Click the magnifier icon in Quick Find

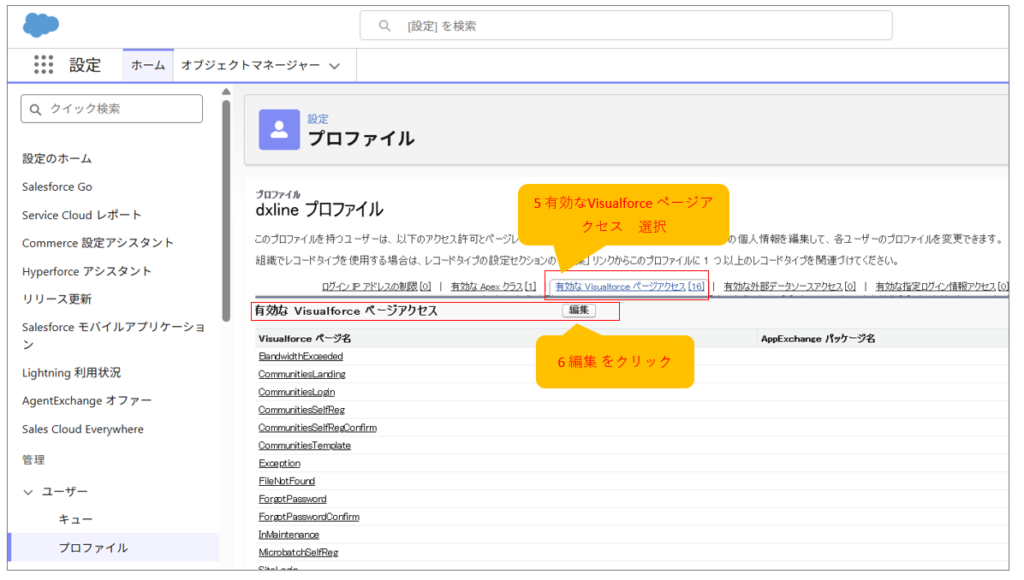(36, 109)
